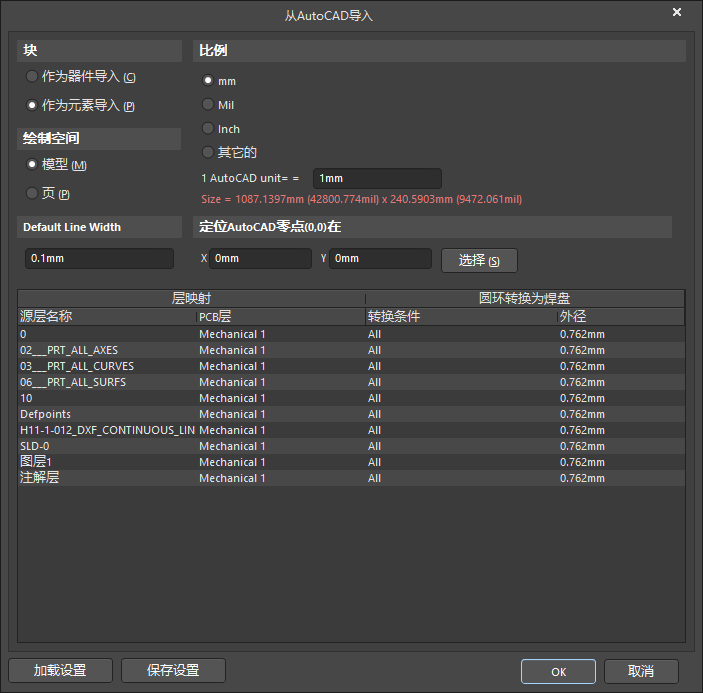703x693 pixels.
Task: Select source layer 02___PRT_ALL_AXES
Action: [352, 351]
